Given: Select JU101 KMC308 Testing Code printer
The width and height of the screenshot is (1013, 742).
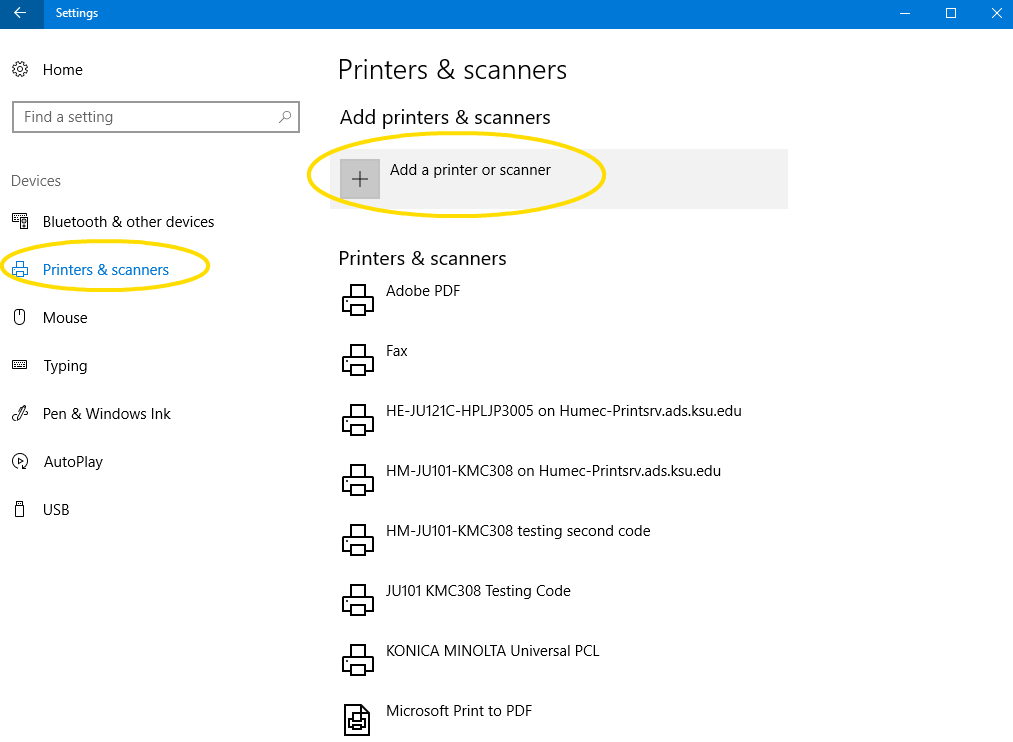Looking at the screenshot, I should click(x=478, y=591).
